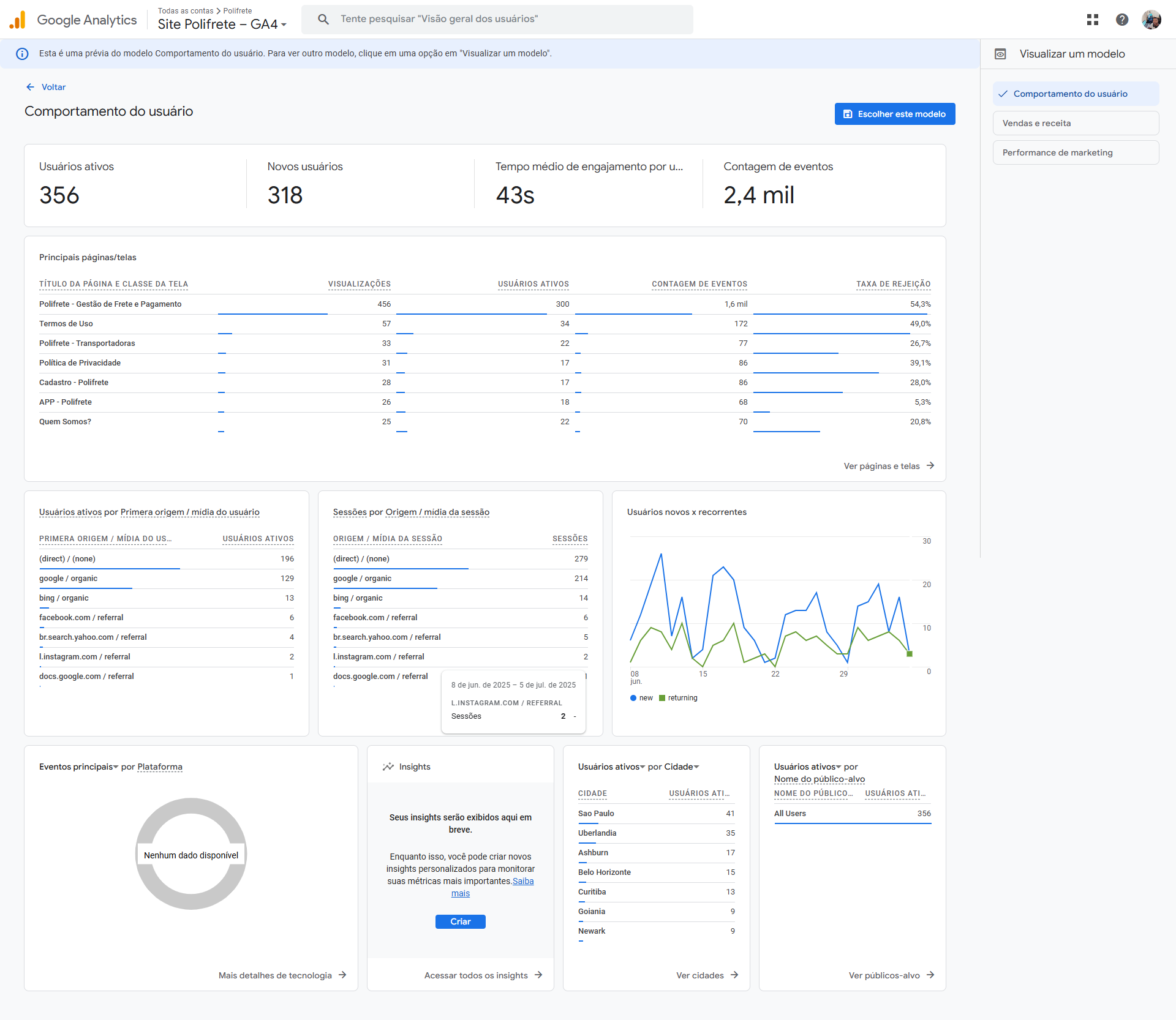Click the search magnifier icon
This screenshot has width=1176, height=1020.
323,20
